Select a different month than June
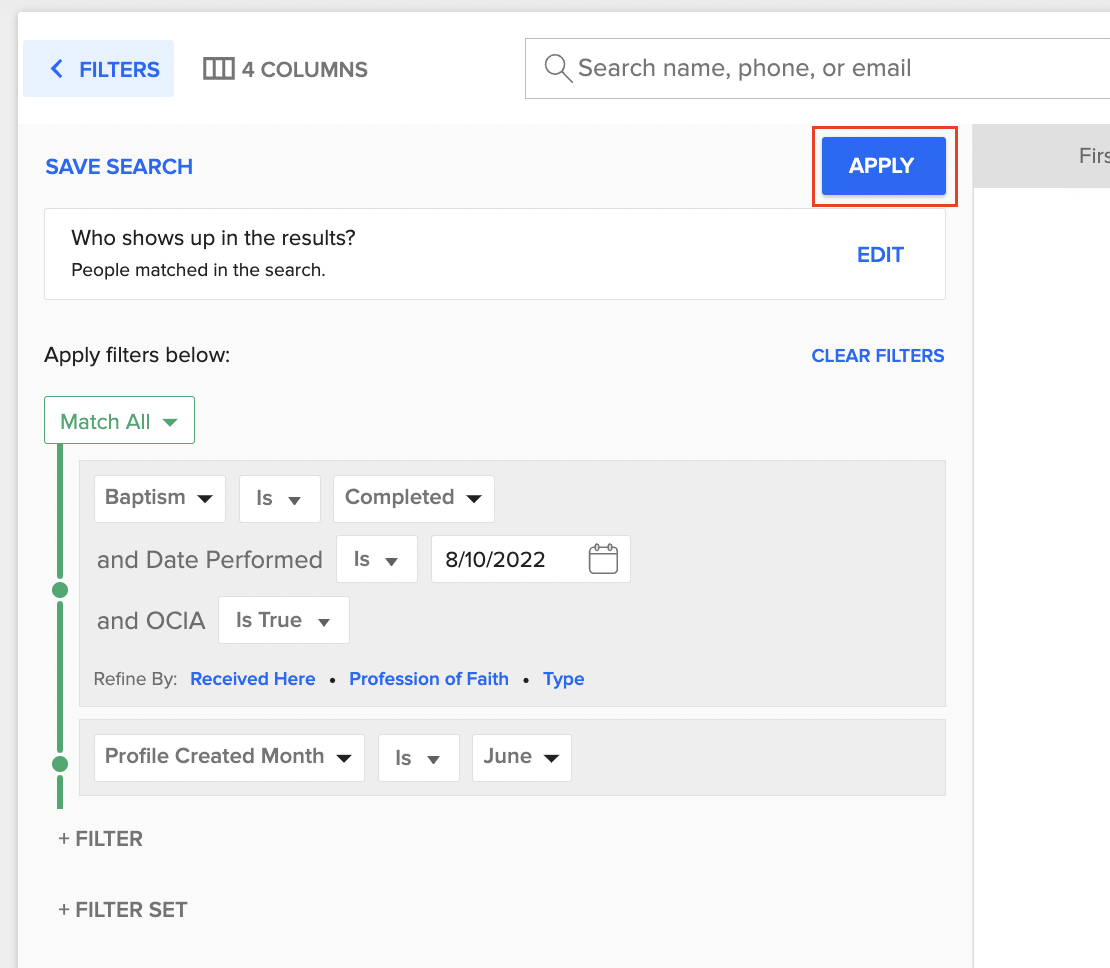 coord(521,757)
